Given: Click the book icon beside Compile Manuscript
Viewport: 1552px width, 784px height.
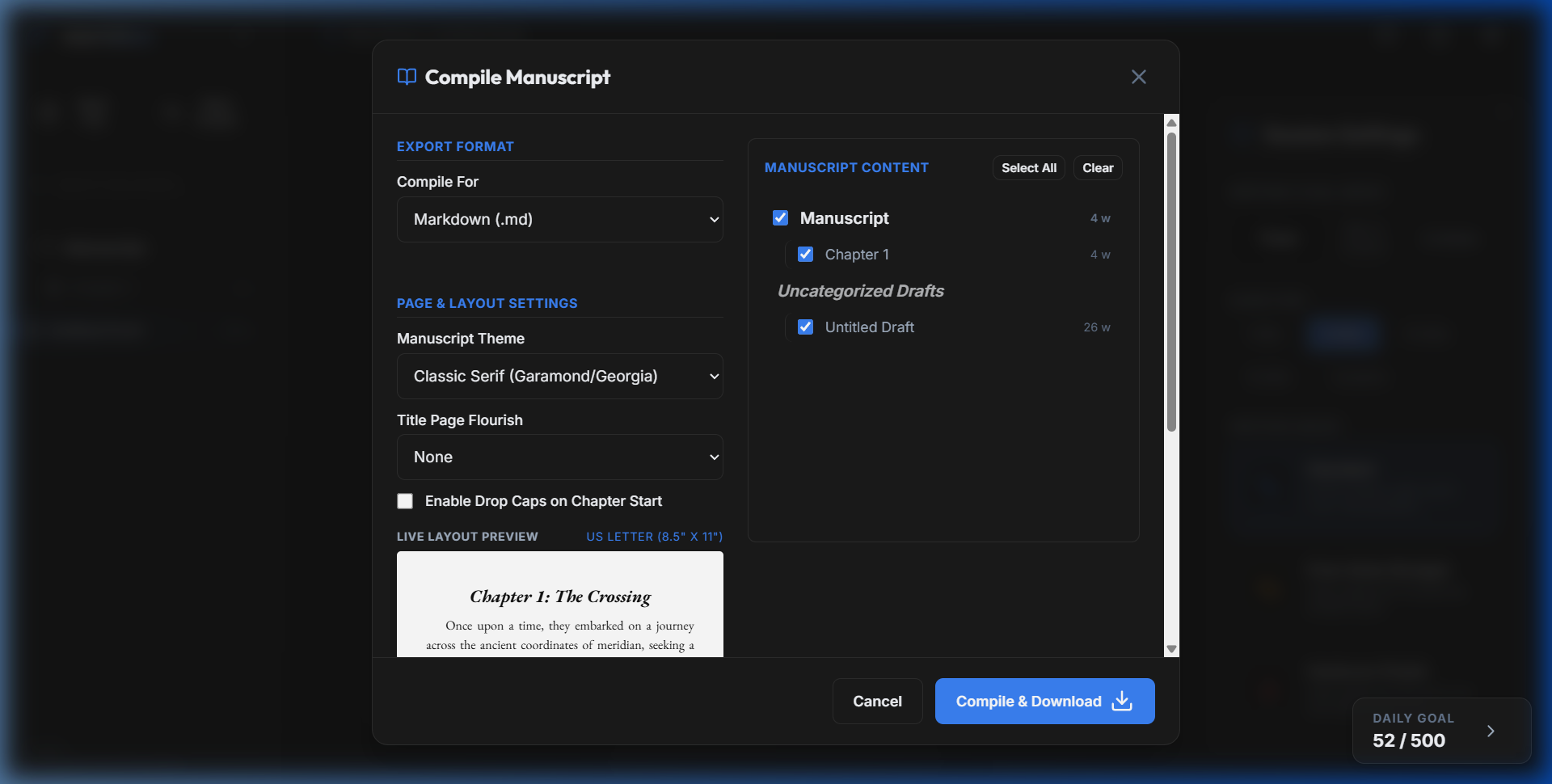Looking at the screenshot, I should click(407, 77).
